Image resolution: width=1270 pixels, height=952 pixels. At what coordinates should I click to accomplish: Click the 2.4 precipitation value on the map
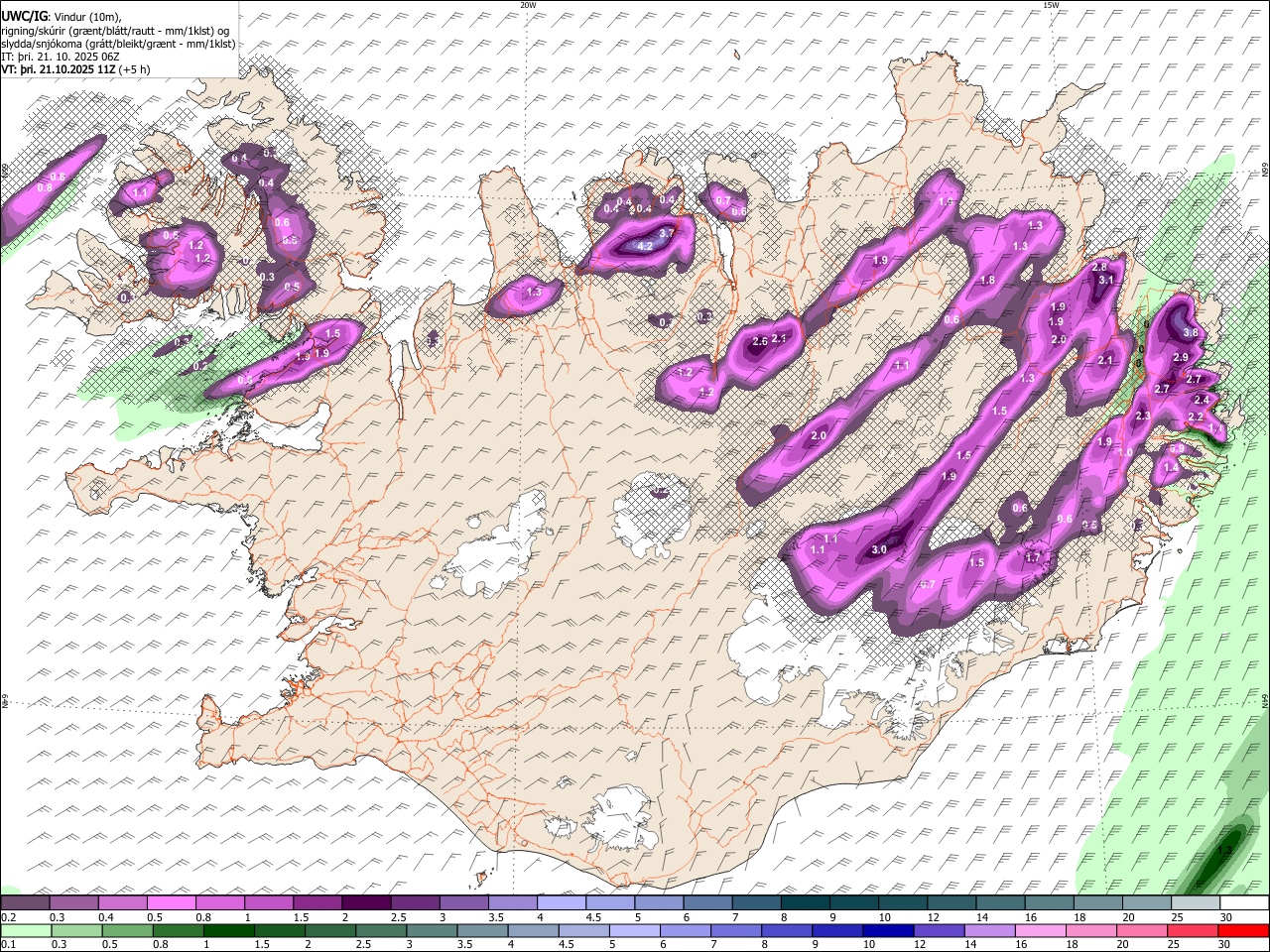[1202, 400]
